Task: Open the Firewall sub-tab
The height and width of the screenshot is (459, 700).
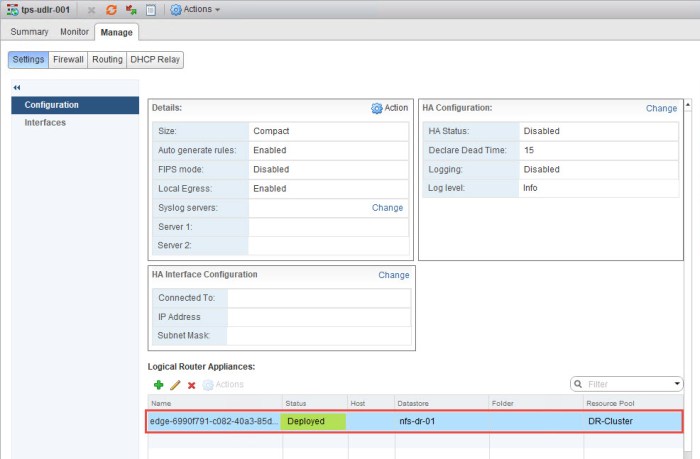Action: [68, 59]
